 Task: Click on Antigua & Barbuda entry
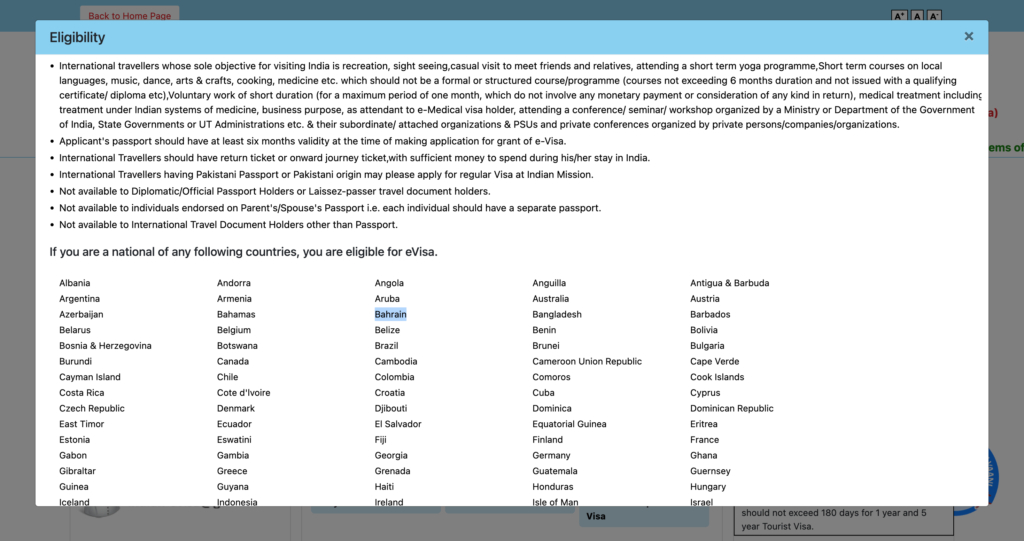point(729,283)
